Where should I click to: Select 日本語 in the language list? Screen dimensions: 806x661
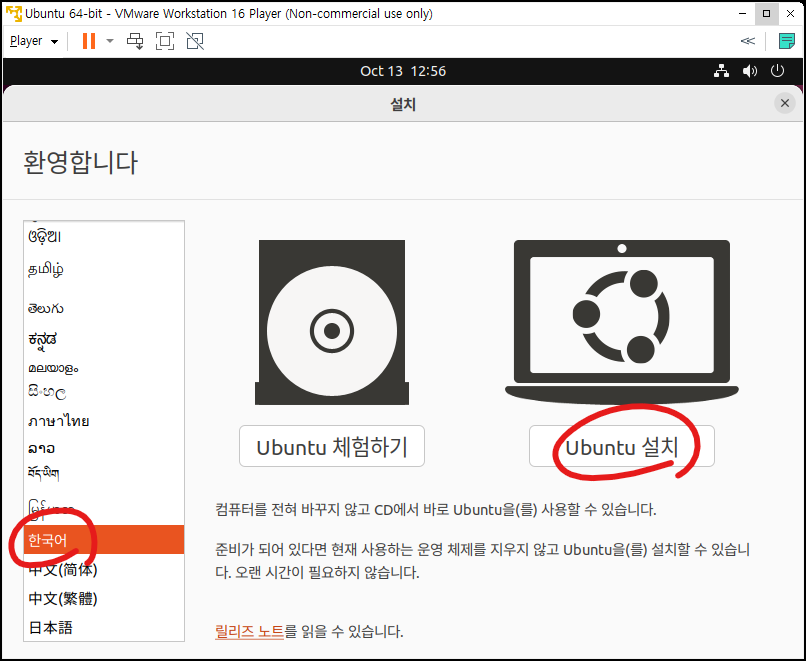pos(104,628)
